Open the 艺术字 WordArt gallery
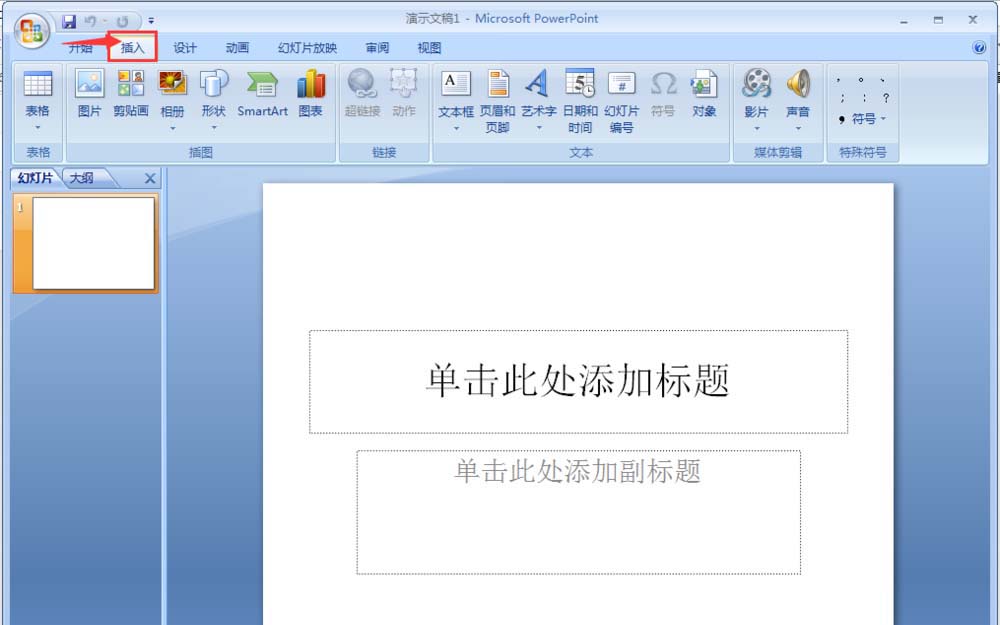The image size is (1000, 625). pyautogui.click(x=539, y=102)
